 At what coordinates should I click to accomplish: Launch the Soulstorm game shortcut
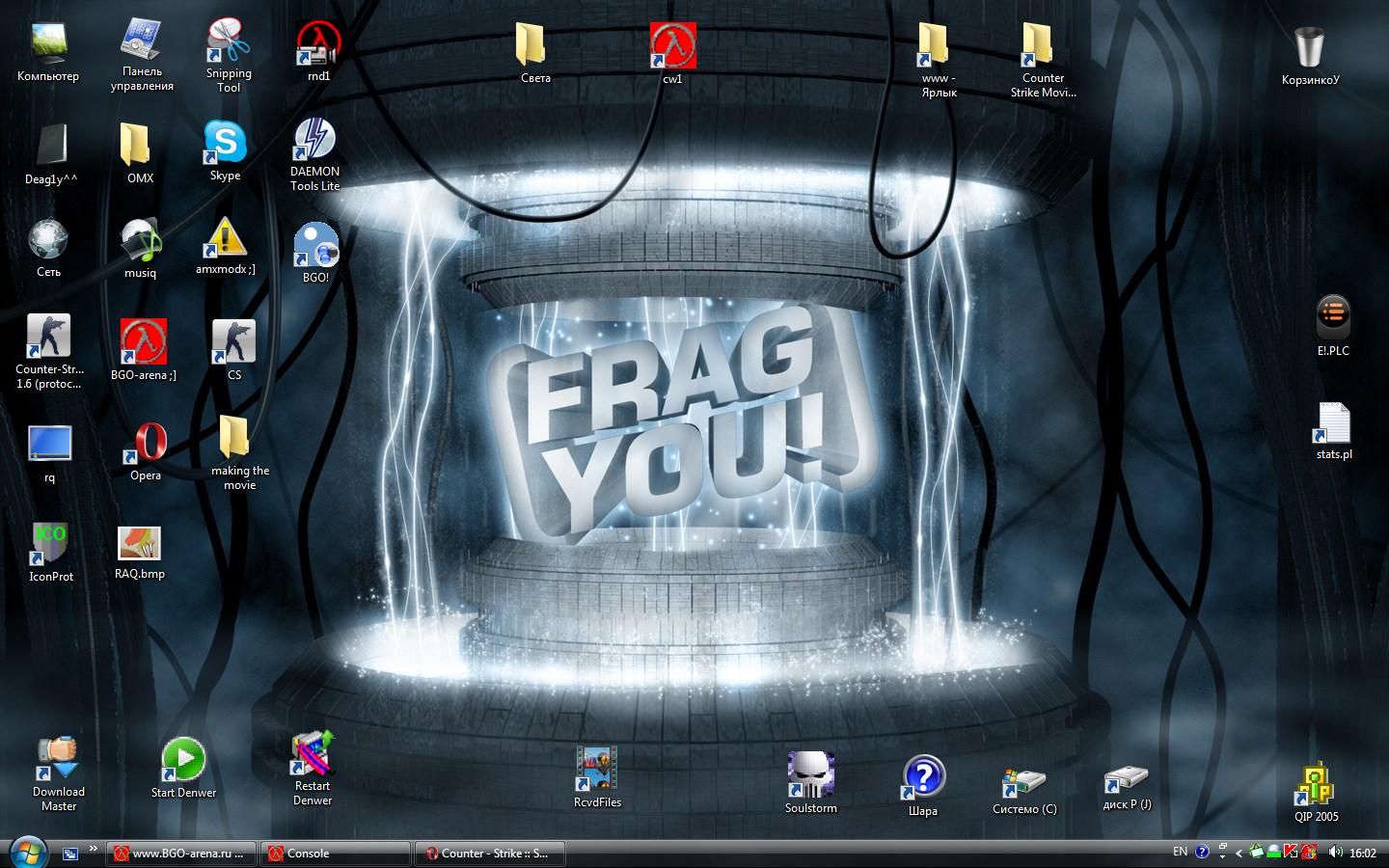810,783
